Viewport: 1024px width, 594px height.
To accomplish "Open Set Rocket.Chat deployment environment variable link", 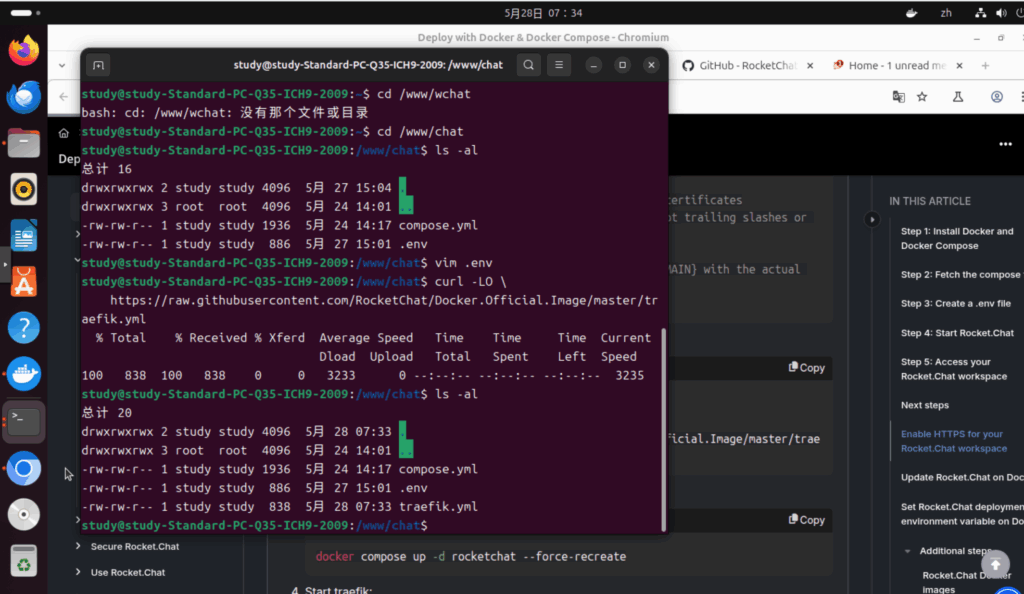I will tap(962, 514).
